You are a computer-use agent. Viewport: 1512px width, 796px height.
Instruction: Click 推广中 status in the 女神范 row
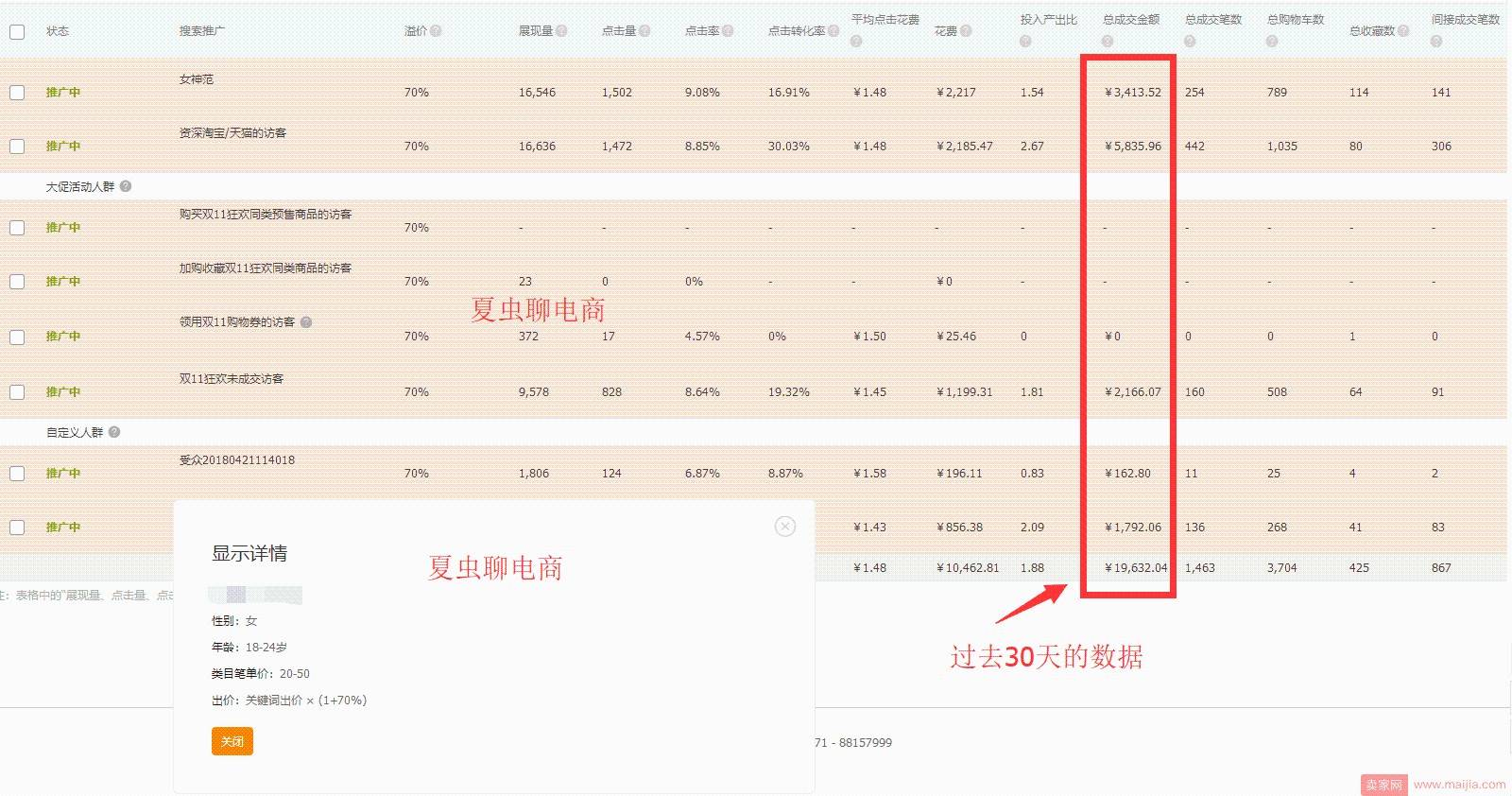tap(63, 93)
